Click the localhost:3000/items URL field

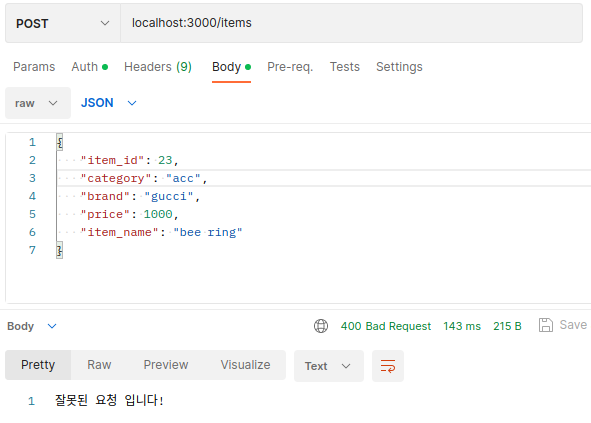[351, 23]
